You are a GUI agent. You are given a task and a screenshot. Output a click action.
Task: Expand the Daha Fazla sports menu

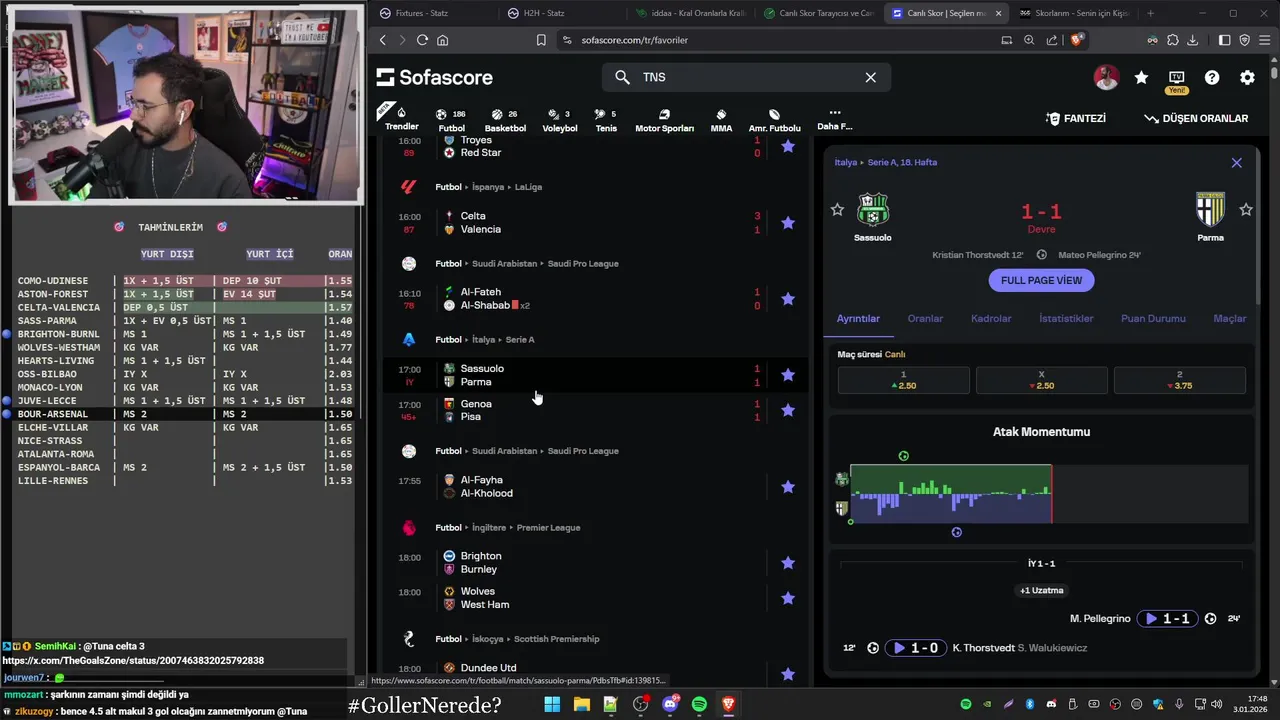tap(834, 119)
